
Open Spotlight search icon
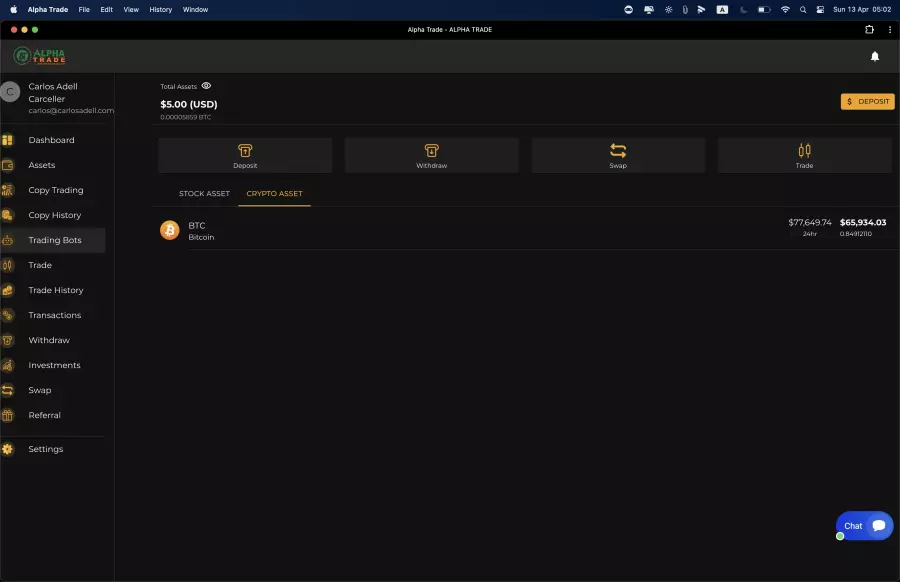pos(803,10)
